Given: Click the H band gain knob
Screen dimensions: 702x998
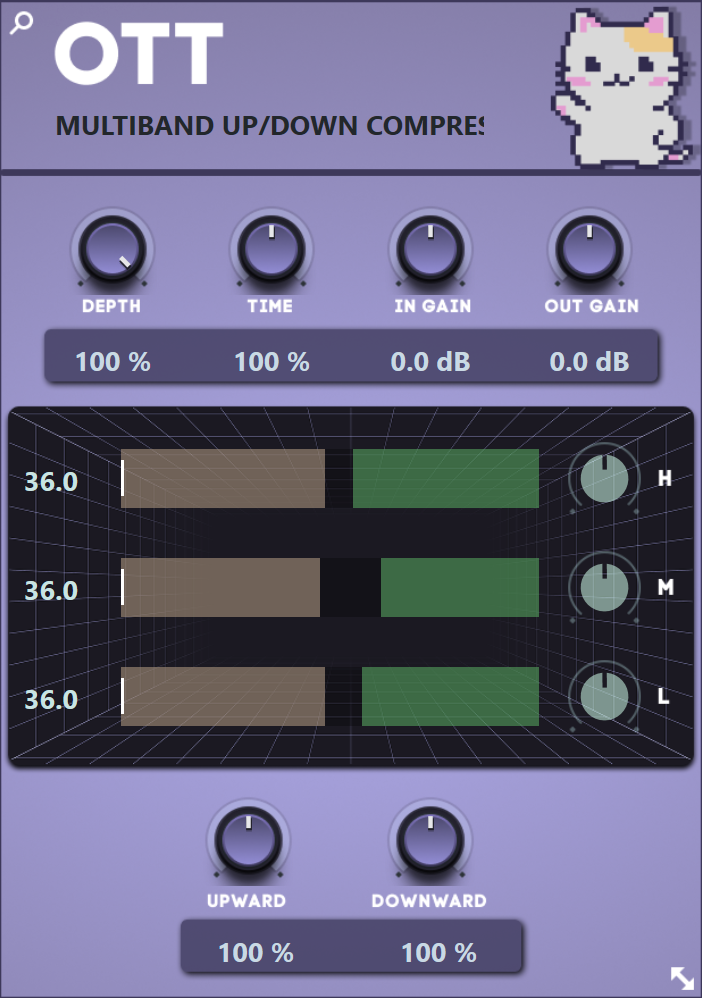Looking at the screenshot, I should click(x=605, y=479).
